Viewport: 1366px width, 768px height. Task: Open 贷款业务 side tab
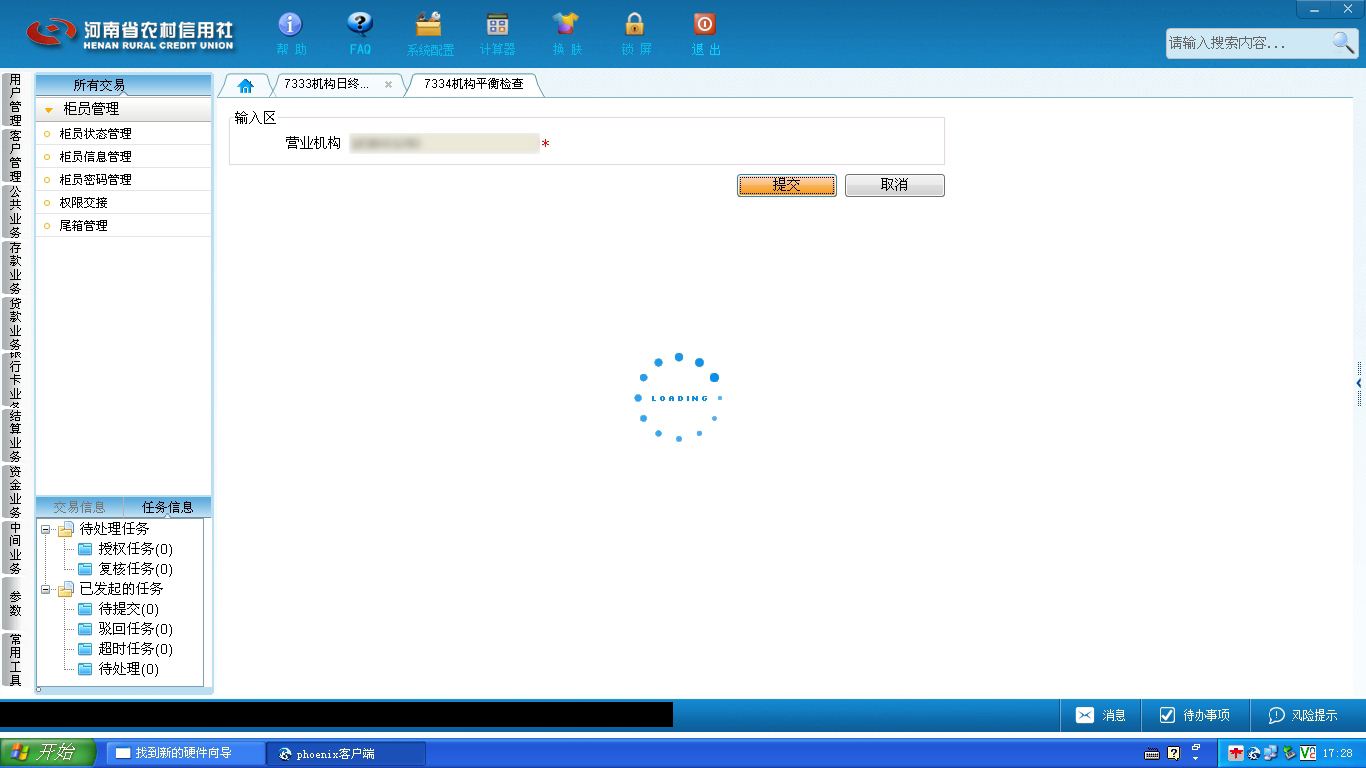(x=14, y=323)
